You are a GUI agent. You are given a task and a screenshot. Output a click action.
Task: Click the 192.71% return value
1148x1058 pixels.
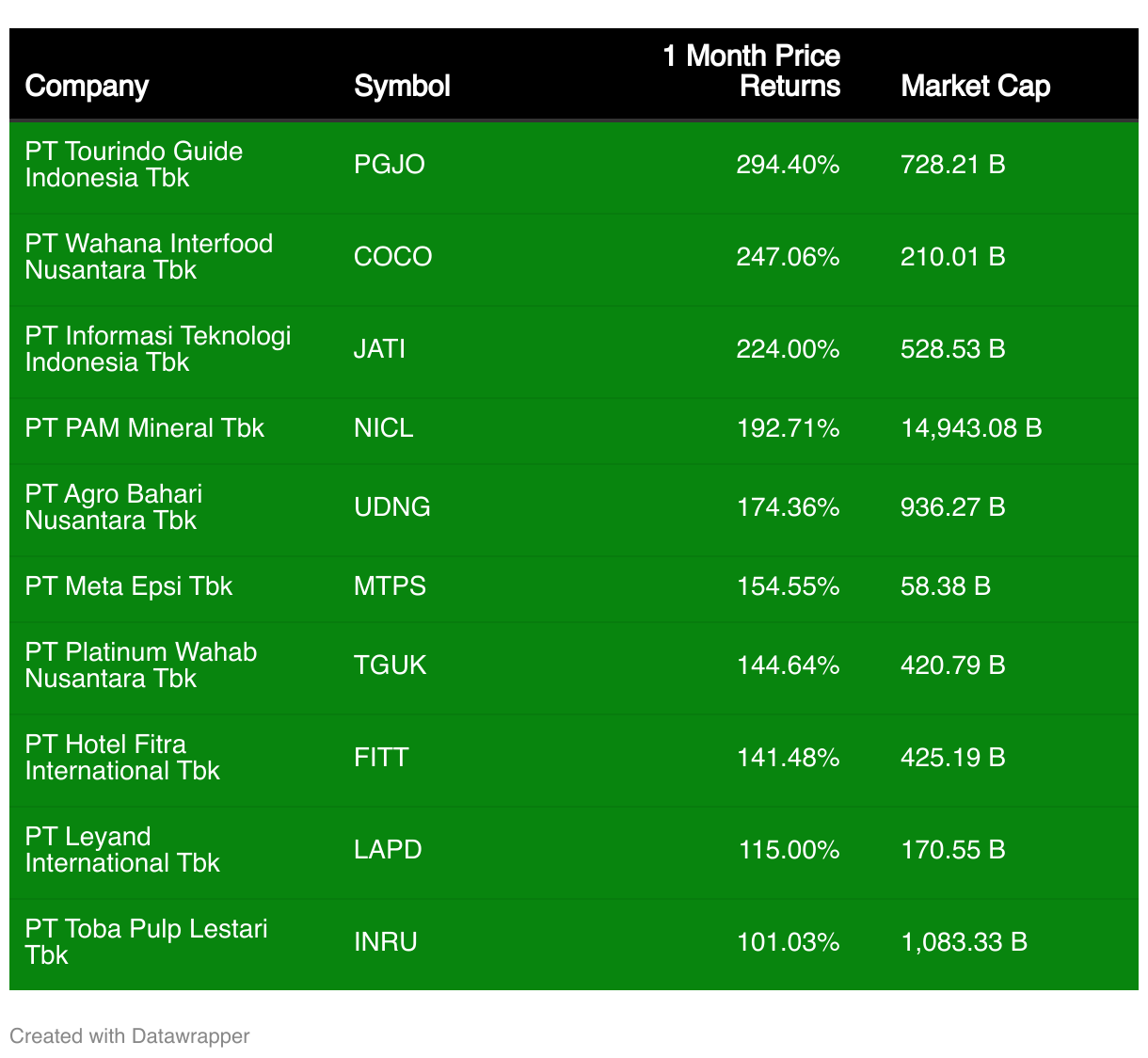coord(788,428)
